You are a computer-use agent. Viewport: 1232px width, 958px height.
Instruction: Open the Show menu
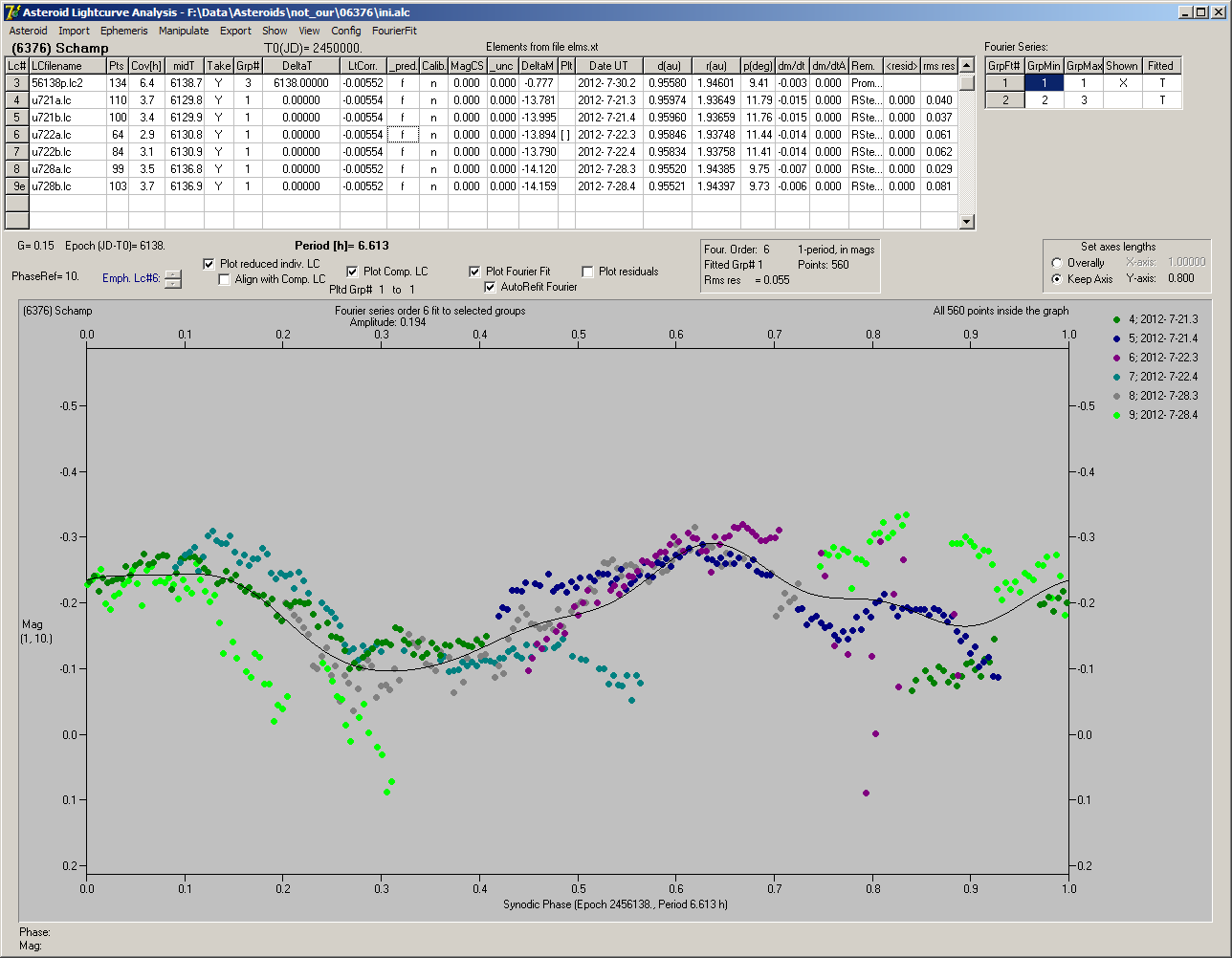(x=275, y=31)
